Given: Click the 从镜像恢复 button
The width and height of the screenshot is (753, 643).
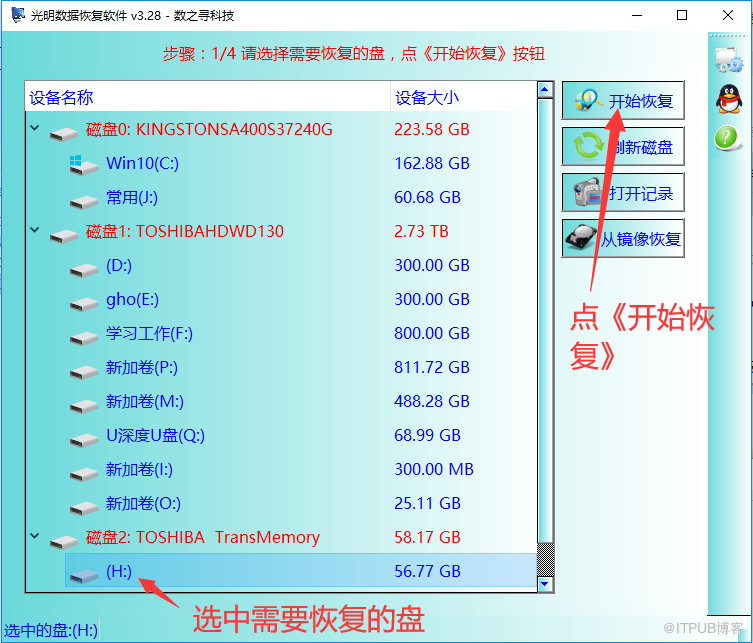Looking at the screenshot, I should [623, 238].
